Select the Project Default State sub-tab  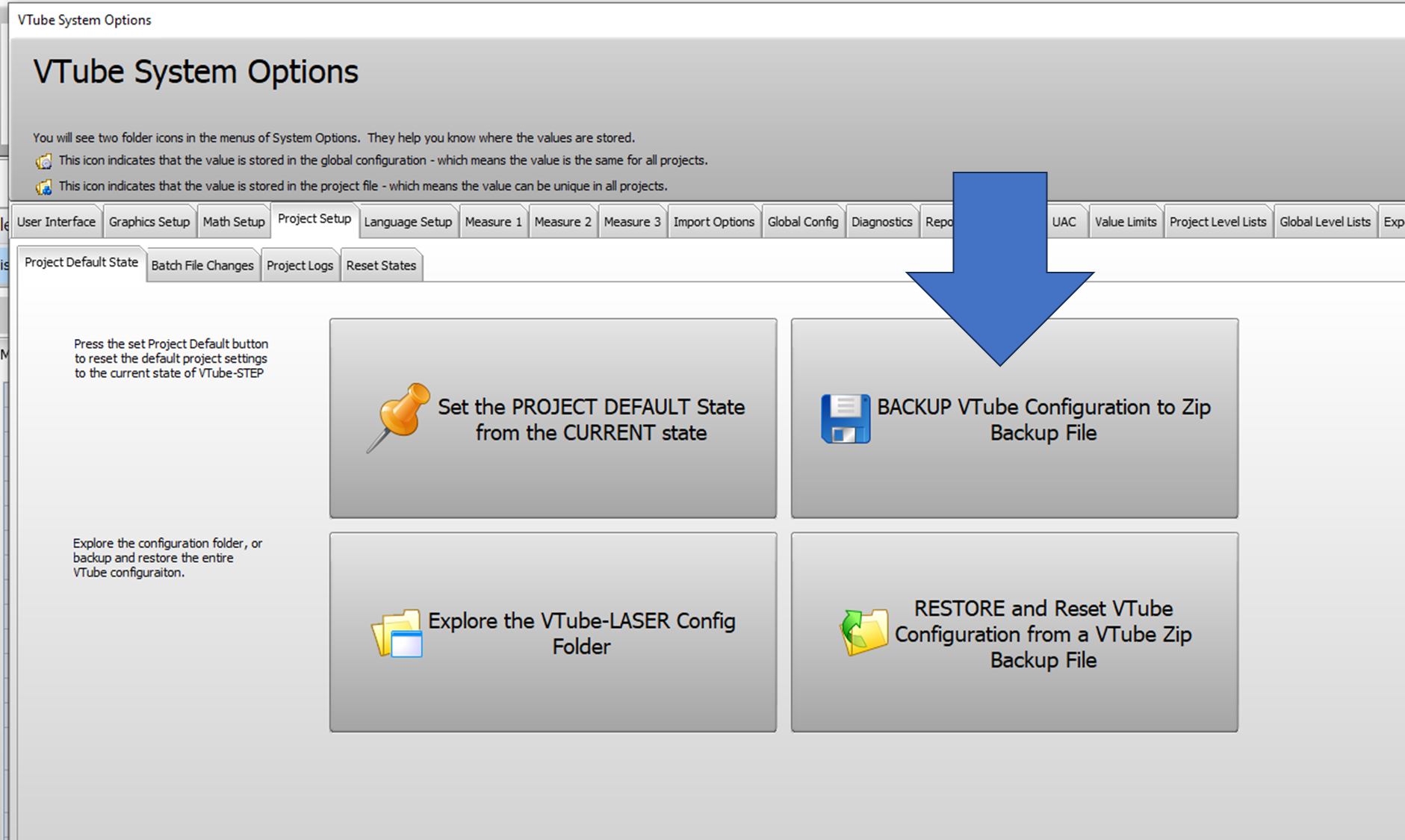tap(81, 263)
